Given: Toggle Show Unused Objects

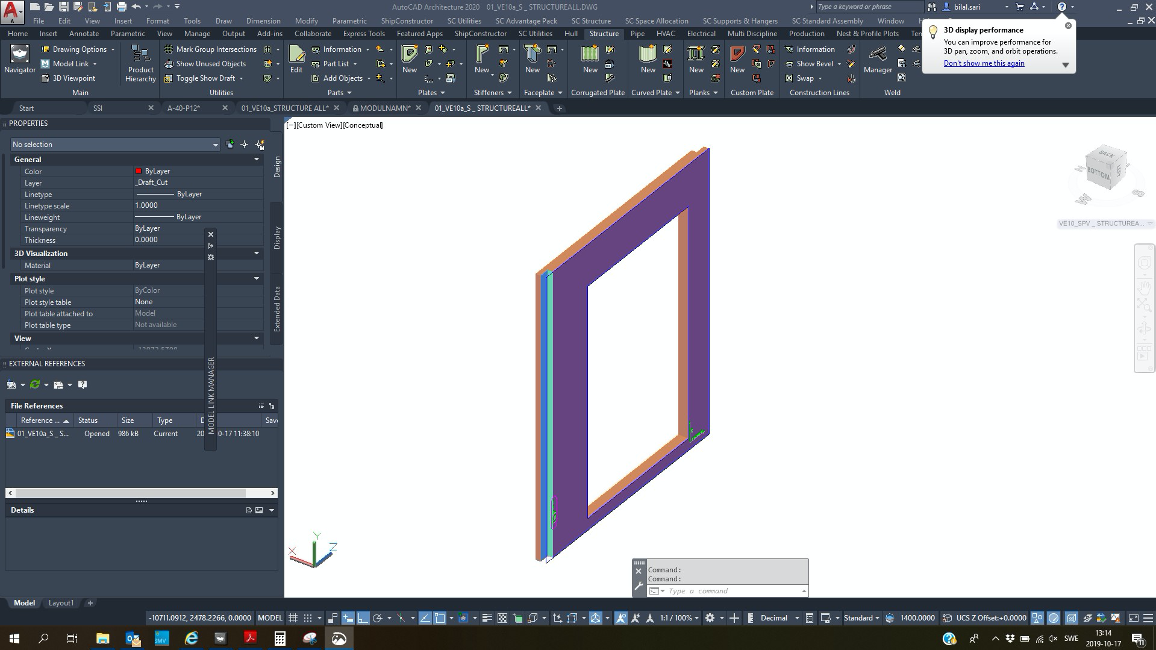Looking at the screenshot, I should tap(205, 64).
